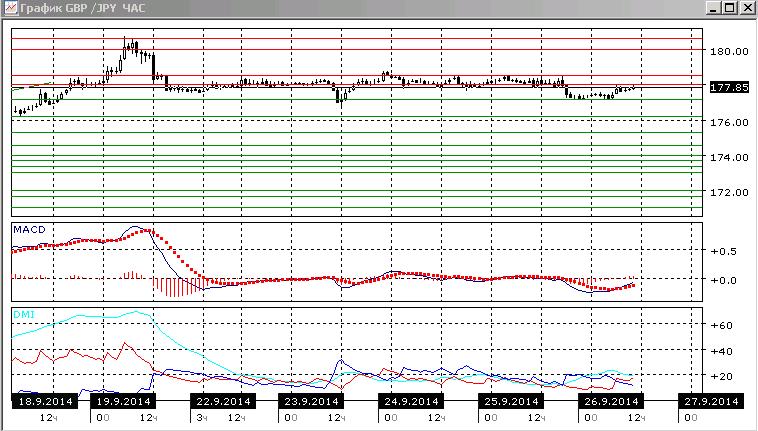Viewport: 758px width, 431px height.
Task: Click the DMI indicator label
Action: pos(24,315)
